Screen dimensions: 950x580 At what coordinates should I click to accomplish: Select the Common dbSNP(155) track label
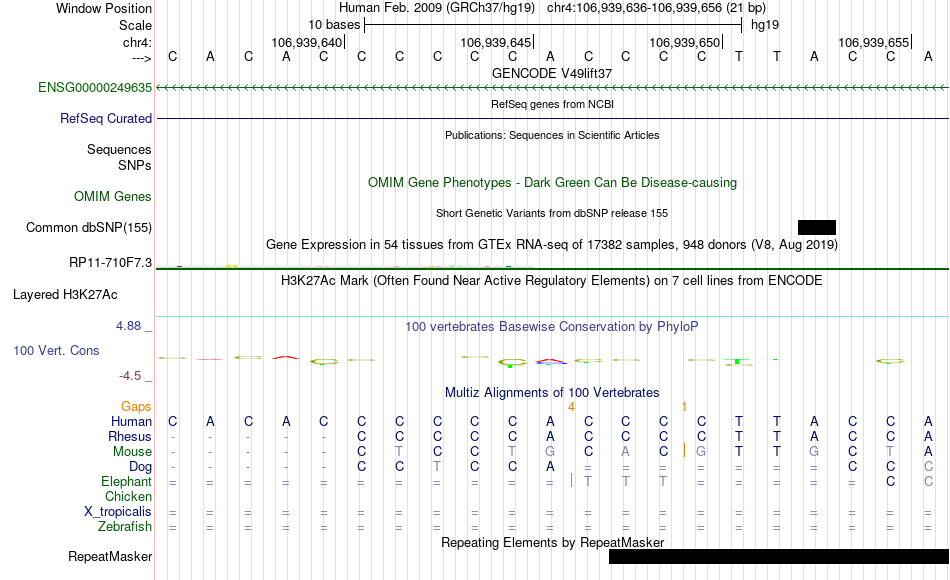[x=88, y=227]
